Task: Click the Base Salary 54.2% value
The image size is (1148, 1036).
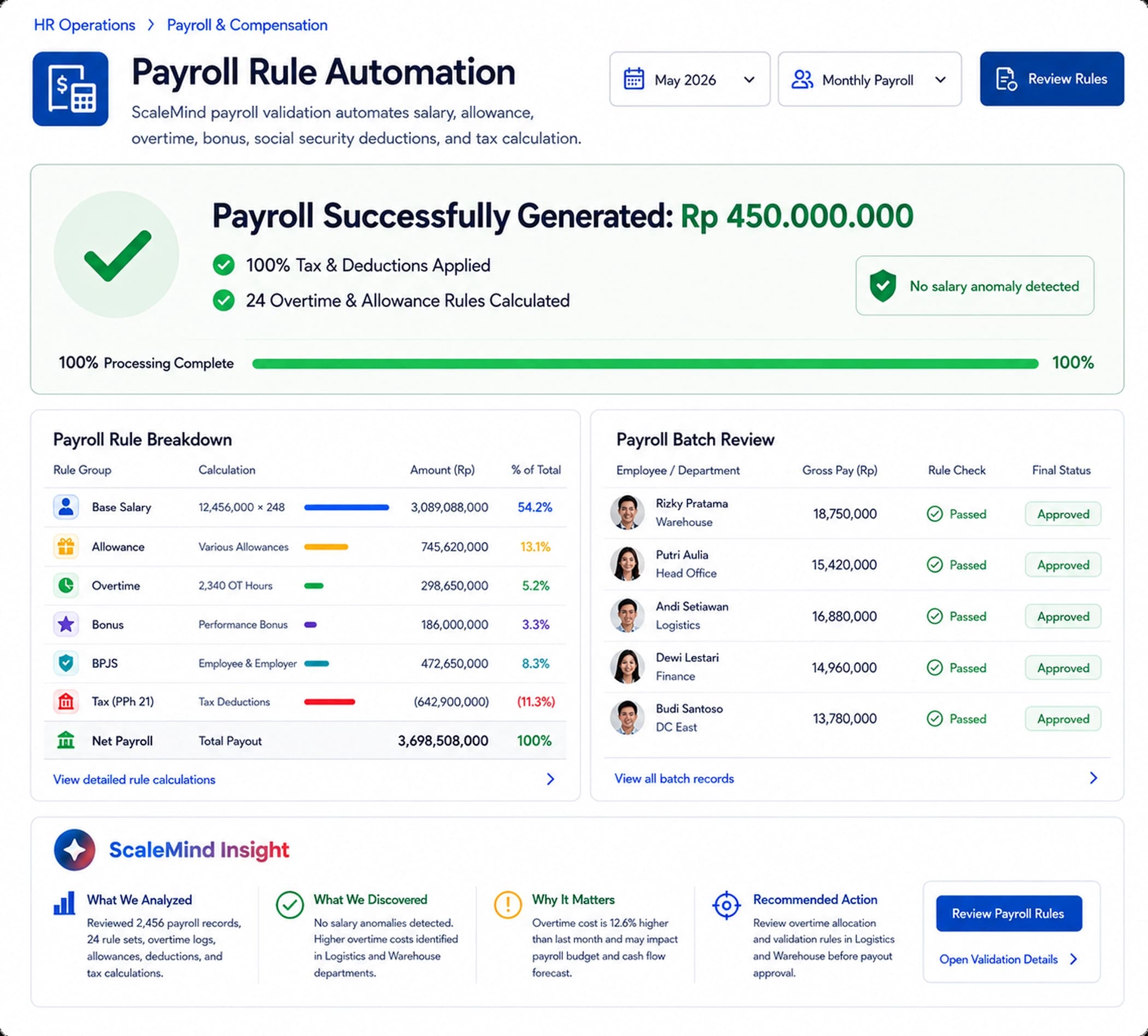Action: coord(535,507)
